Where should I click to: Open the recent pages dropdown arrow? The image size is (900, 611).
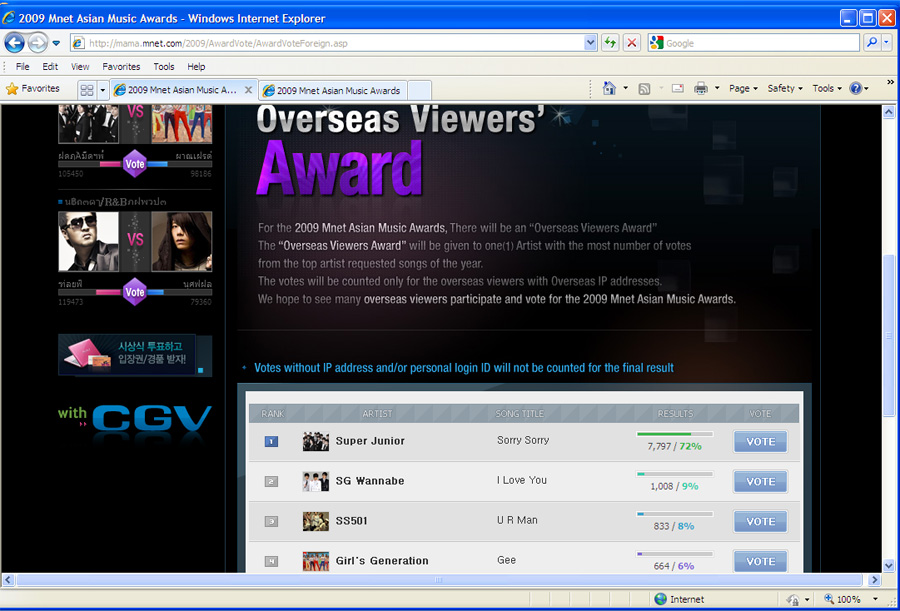click(56, 43)
